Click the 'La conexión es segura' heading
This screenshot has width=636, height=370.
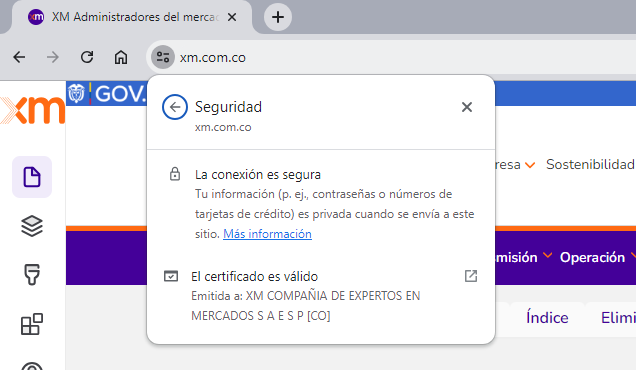258,174
